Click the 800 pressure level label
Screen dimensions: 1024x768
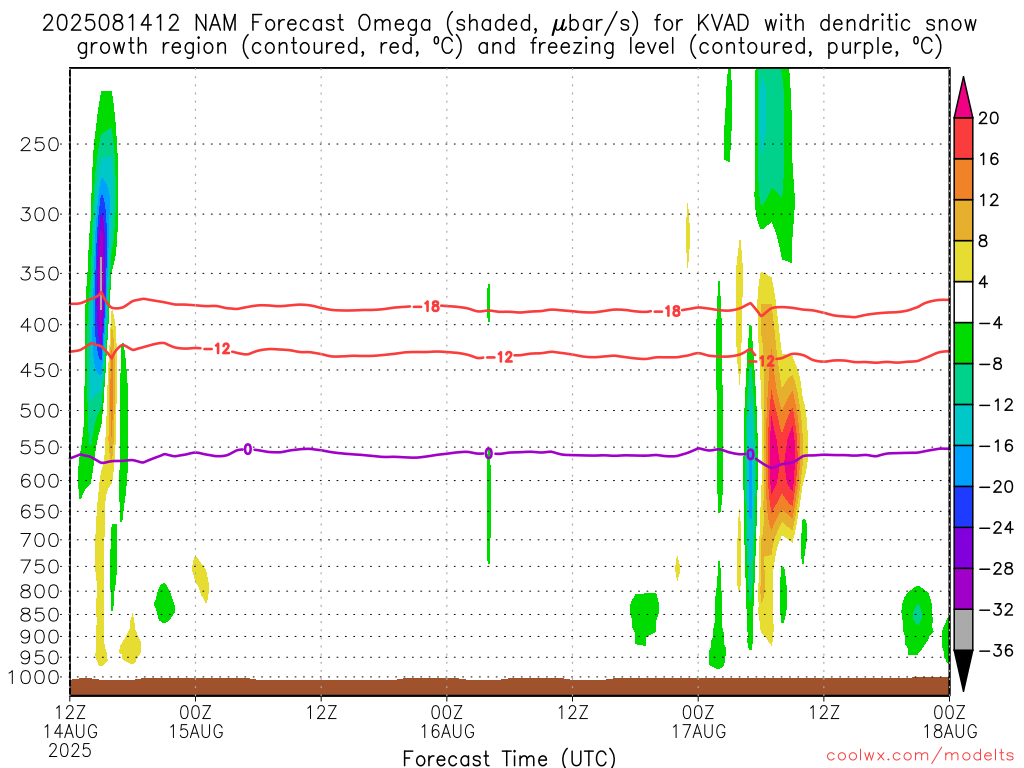point(40,592)
